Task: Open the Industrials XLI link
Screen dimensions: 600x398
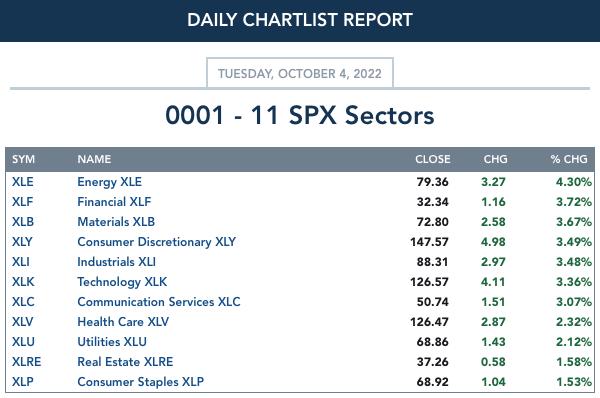Action: point(116,262)
